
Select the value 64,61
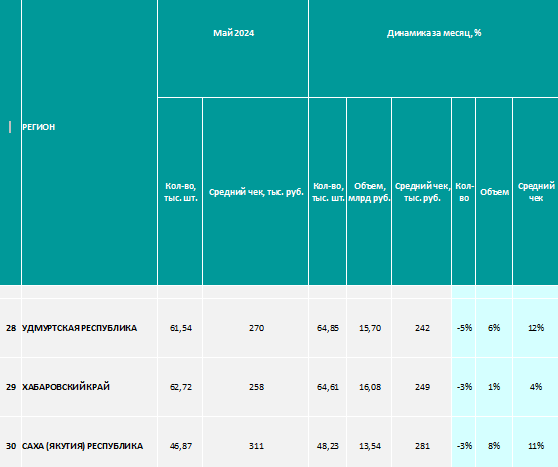click(x=327, y=387)
